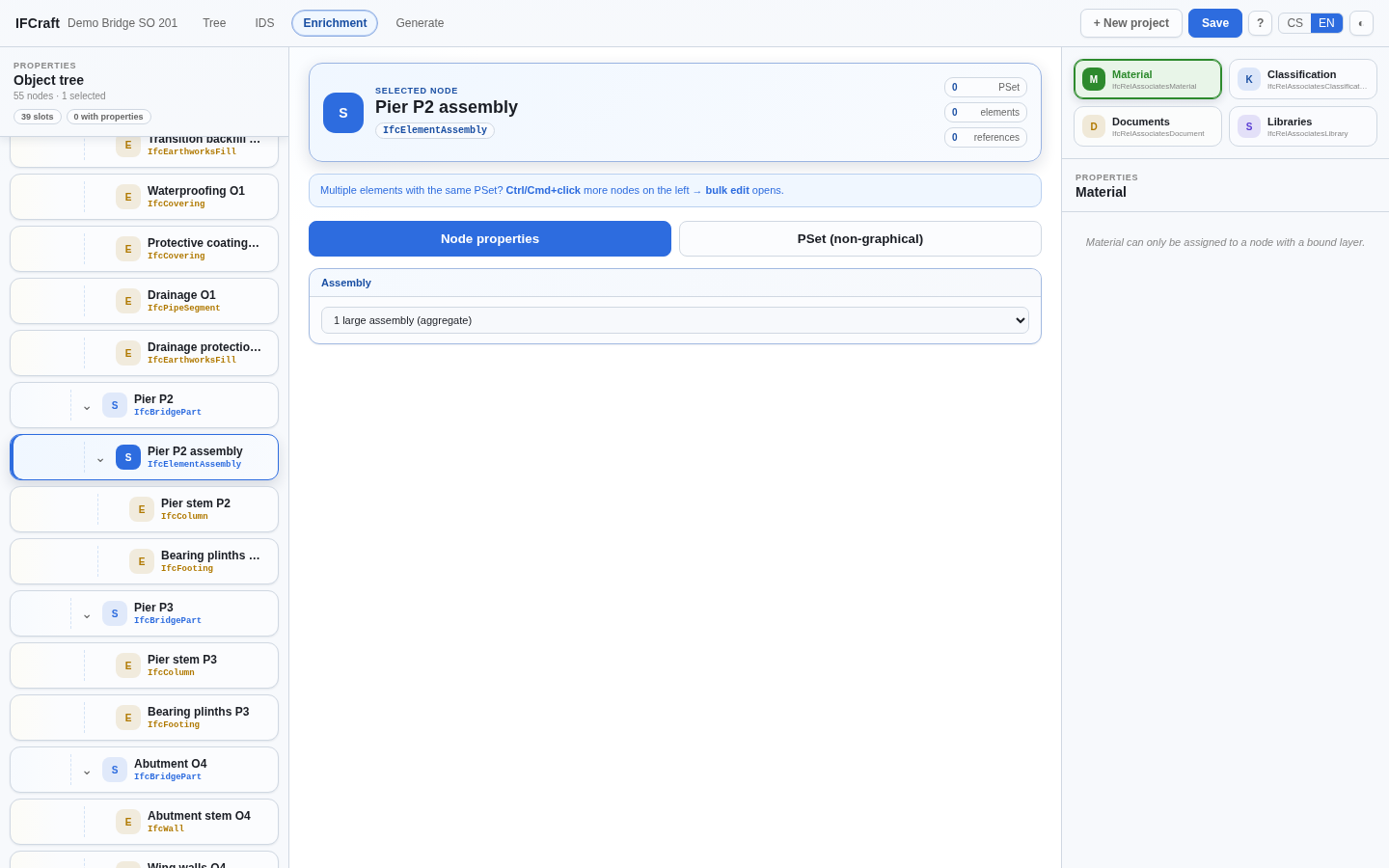The width and height of the screenshot is (1389, 868).
Task: Collapse the right panel with the arrow button
Action: [x=1361, y=23]
